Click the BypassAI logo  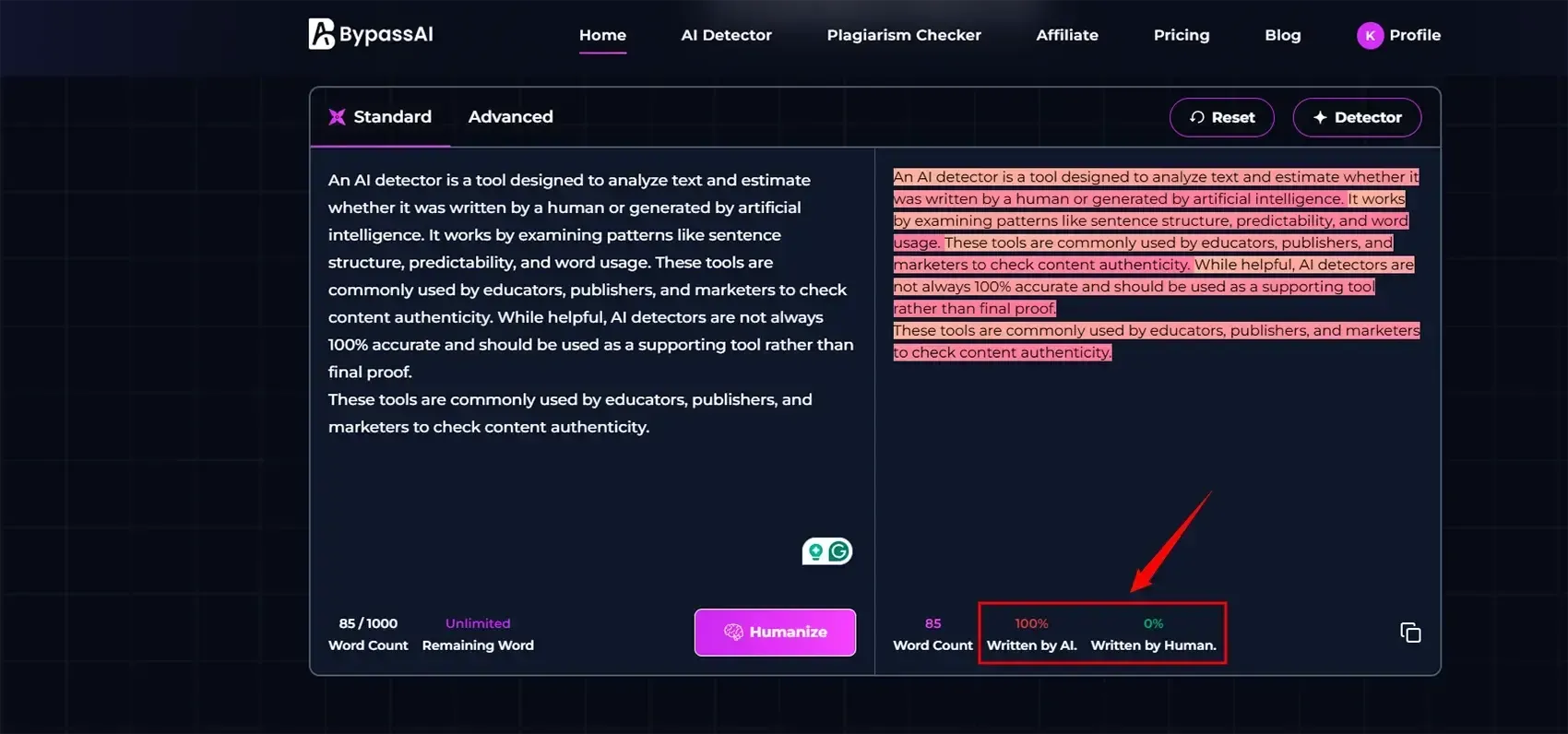(x=371, y=34)
